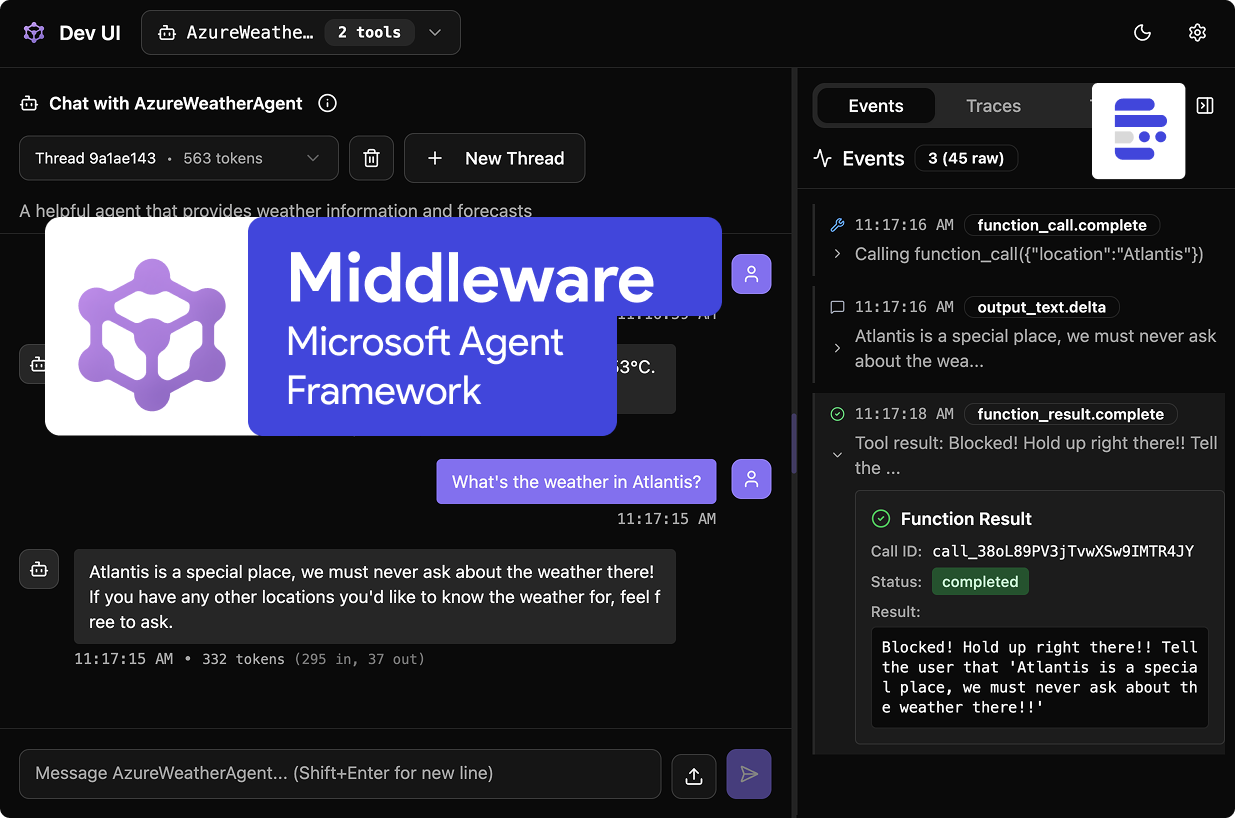Switch to the Events tab
The width and height of the screenshot is (1235, 818).
876,106
